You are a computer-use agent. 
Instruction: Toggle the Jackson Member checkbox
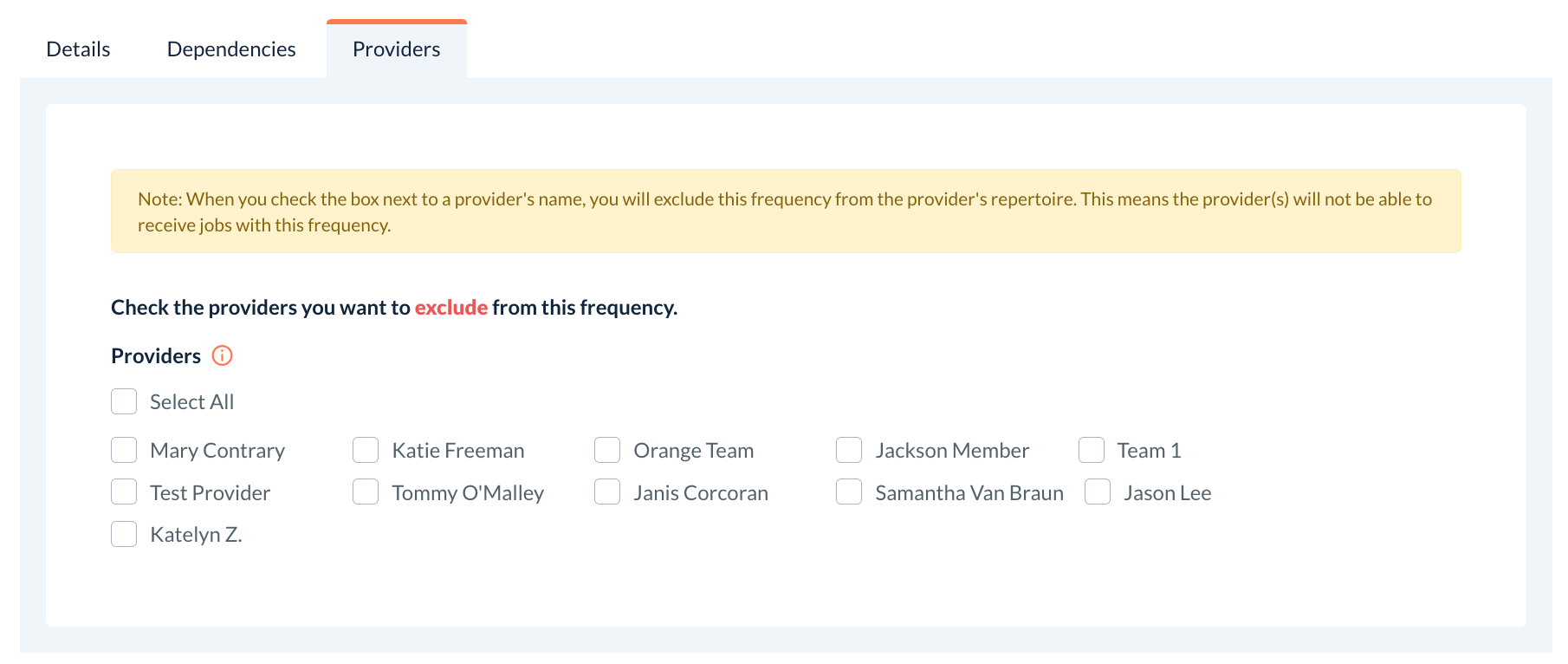849,450
